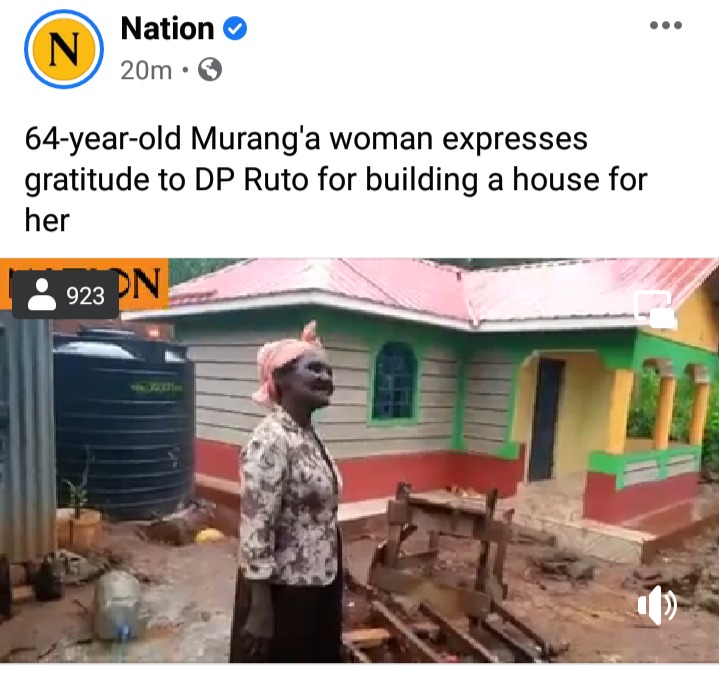Click the N letter inside the yellow avatar
This screenshot has height=679, width=719.
[64, 50]
